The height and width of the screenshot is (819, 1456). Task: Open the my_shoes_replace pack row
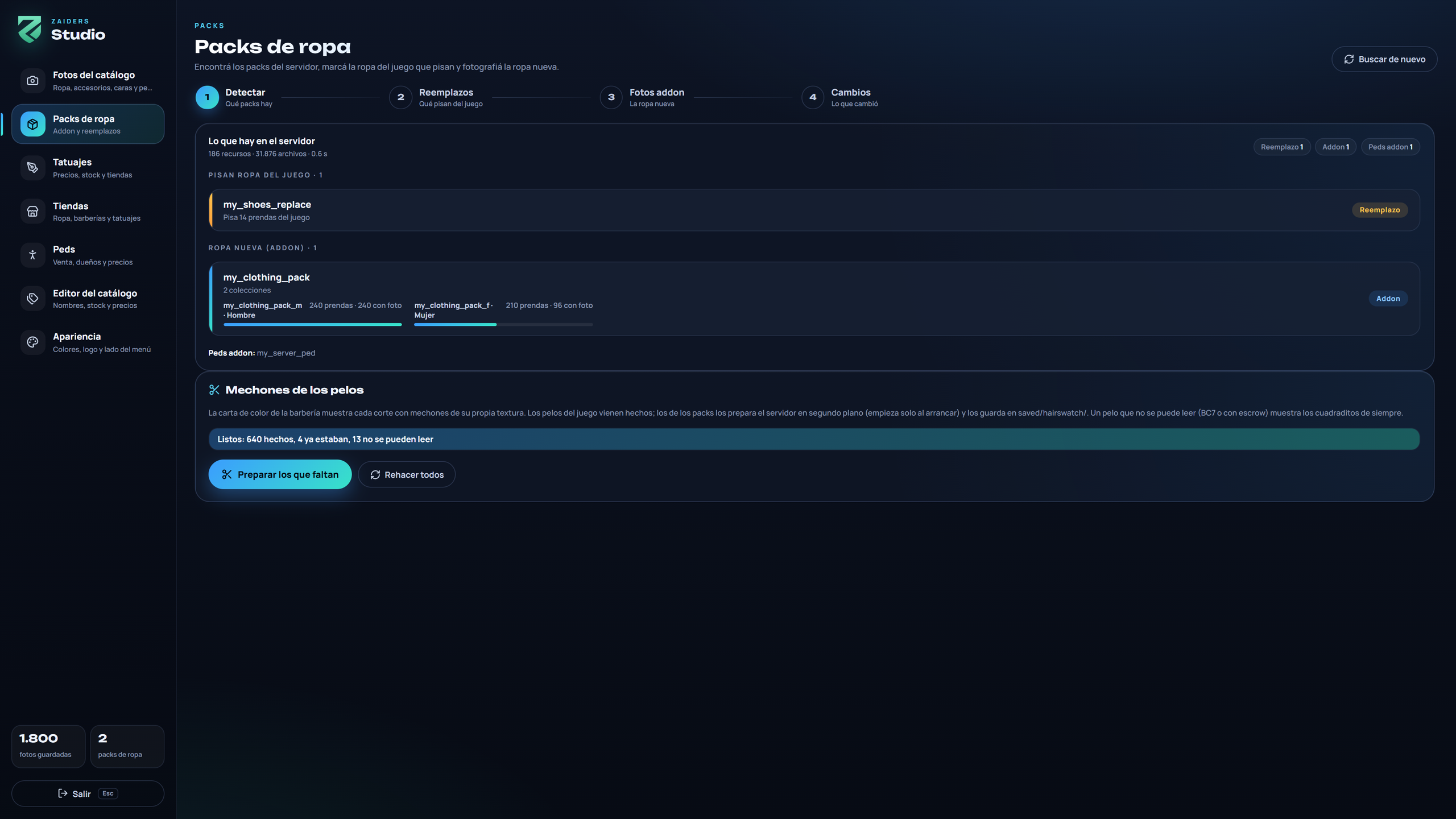[814, 210]
